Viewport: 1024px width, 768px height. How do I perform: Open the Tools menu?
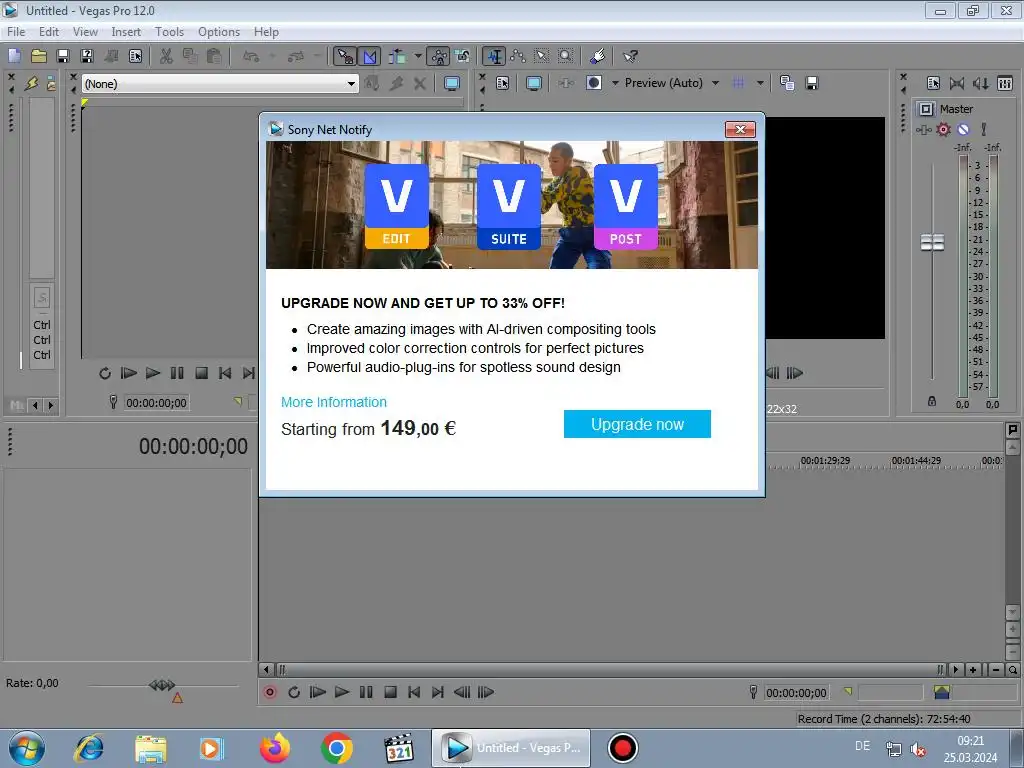coord(169,31)
